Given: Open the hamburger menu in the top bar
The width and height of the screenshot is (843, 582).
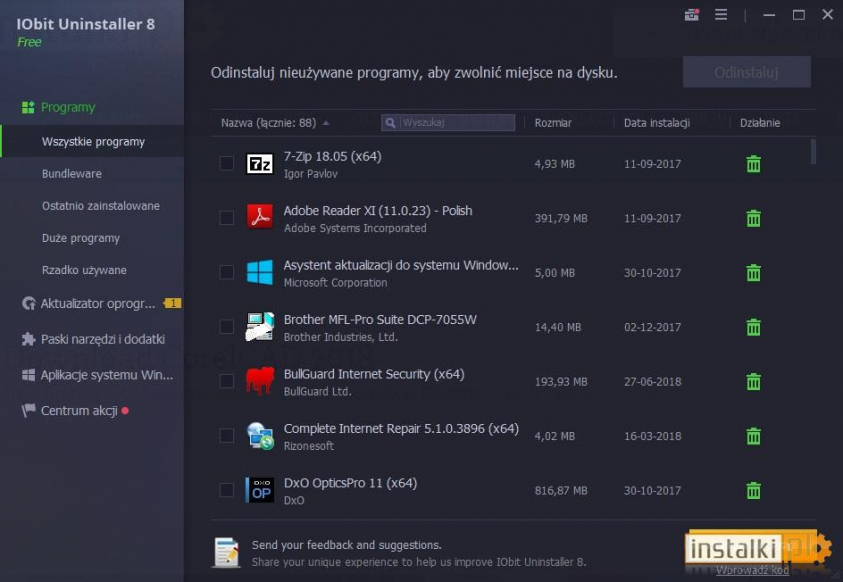Looking at the screenshot, I should 721,15.
